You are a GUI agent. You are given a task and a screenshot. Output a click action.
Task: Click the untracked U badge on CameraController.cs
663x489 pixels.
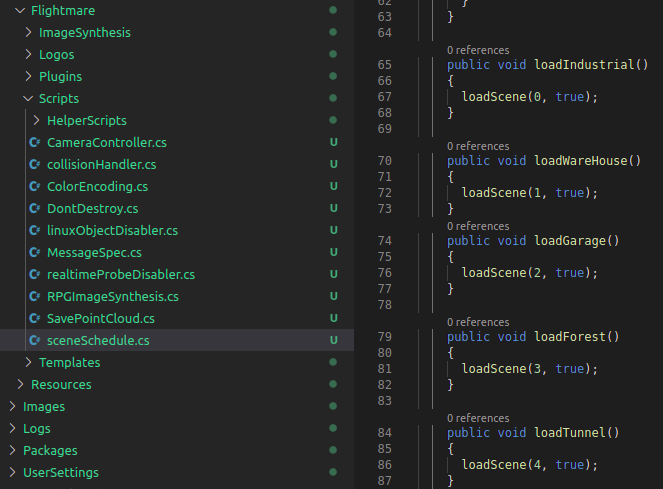[334, 142]
